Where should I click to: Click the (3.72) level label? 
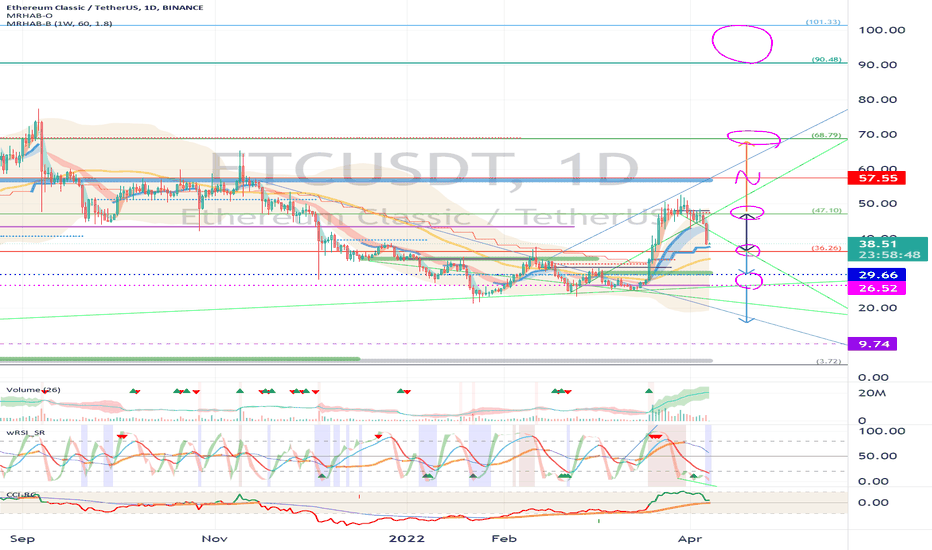(828, 361)
